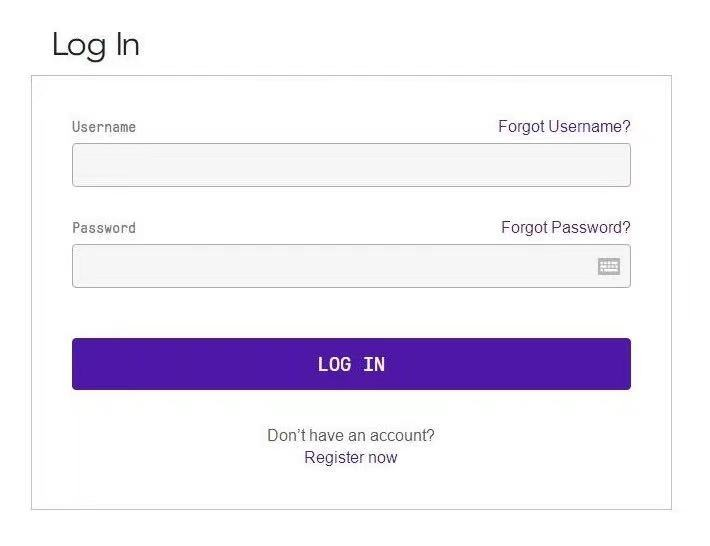The image size is (710, 546).
Task: Click the "Don't have an account?" text
Action: tap(351, 436)
